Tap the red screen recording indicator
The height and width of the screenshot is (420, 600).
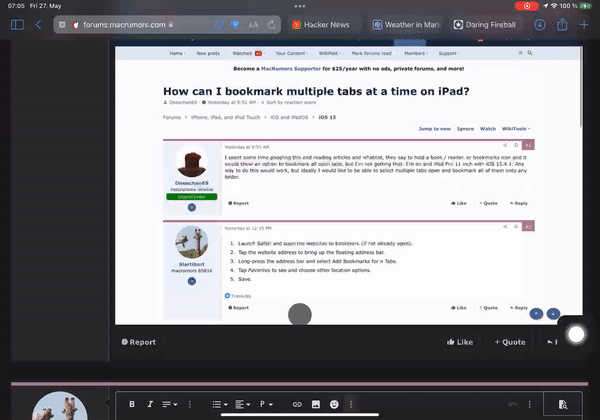pyautogui.click(x=527, y=6)
